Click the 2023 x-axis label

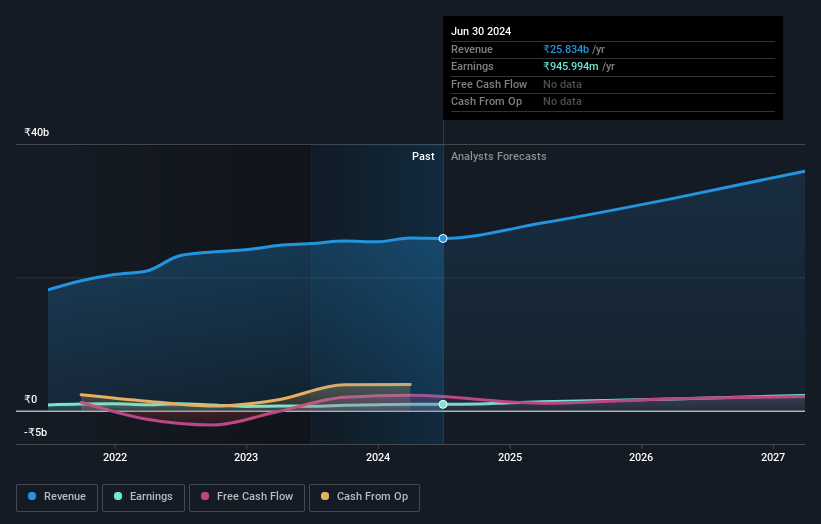[246, 457]
